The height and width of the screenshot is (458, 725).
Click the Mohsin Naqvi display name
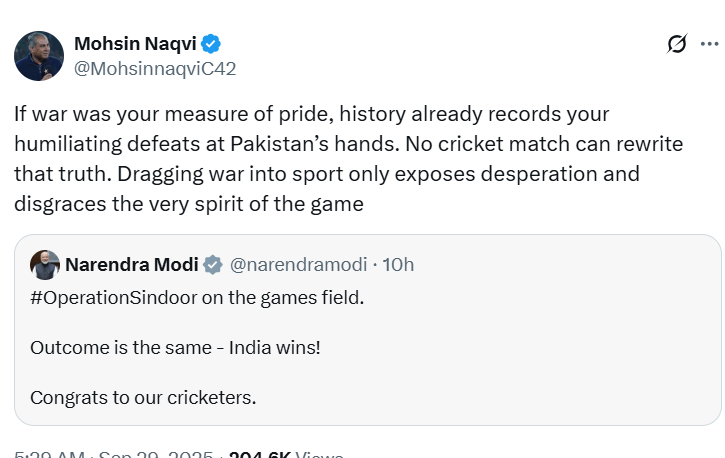(135, 43)
